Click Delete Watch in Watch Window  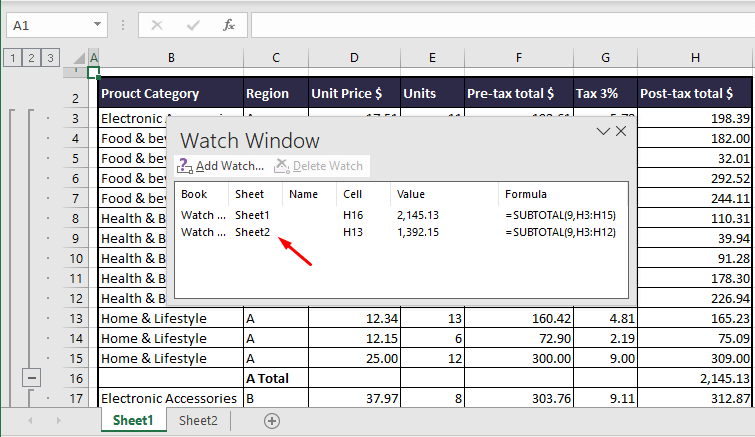pos(318,166)
